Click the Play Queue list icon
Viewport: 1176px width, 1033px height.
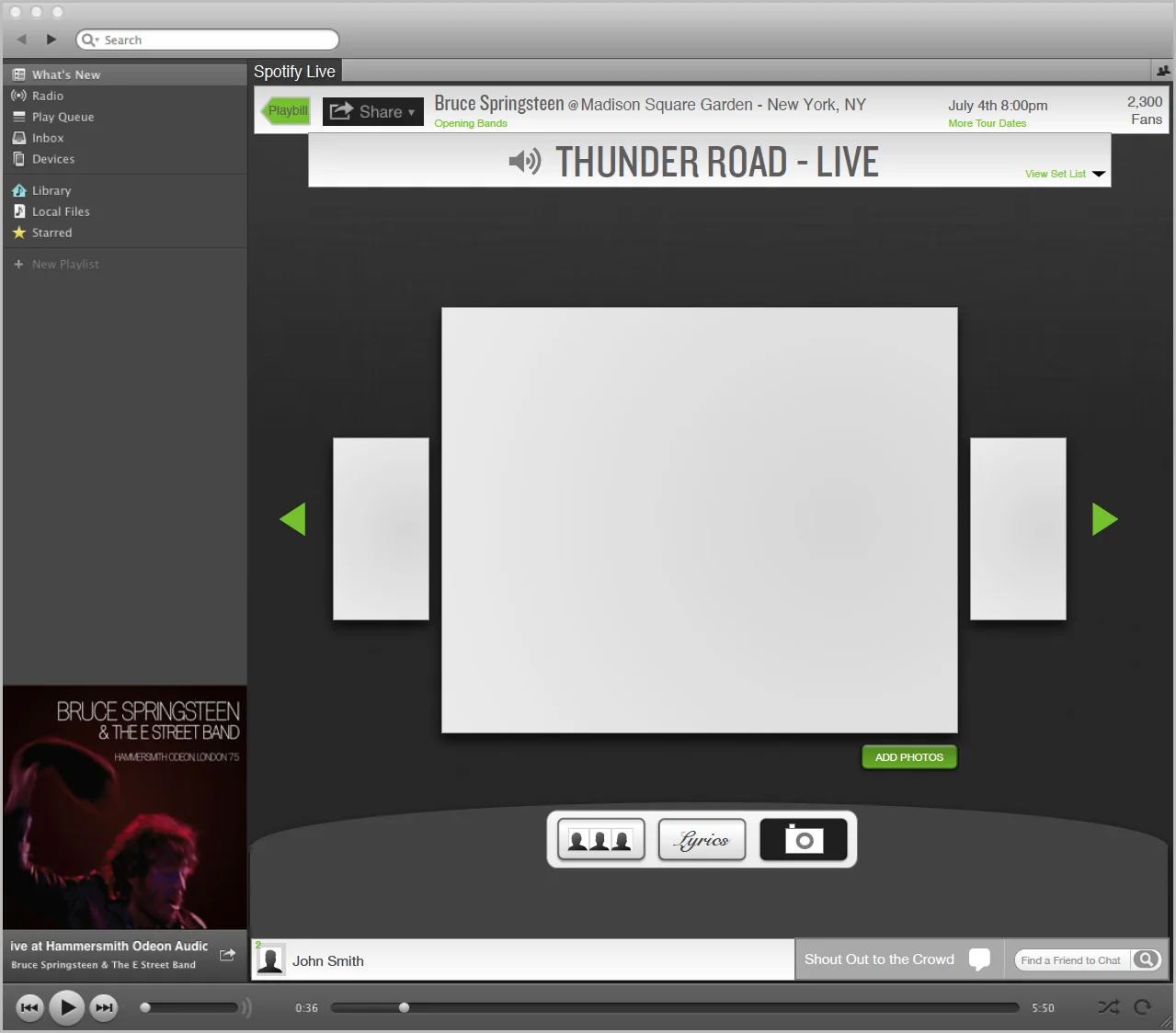tap(18, 117)
